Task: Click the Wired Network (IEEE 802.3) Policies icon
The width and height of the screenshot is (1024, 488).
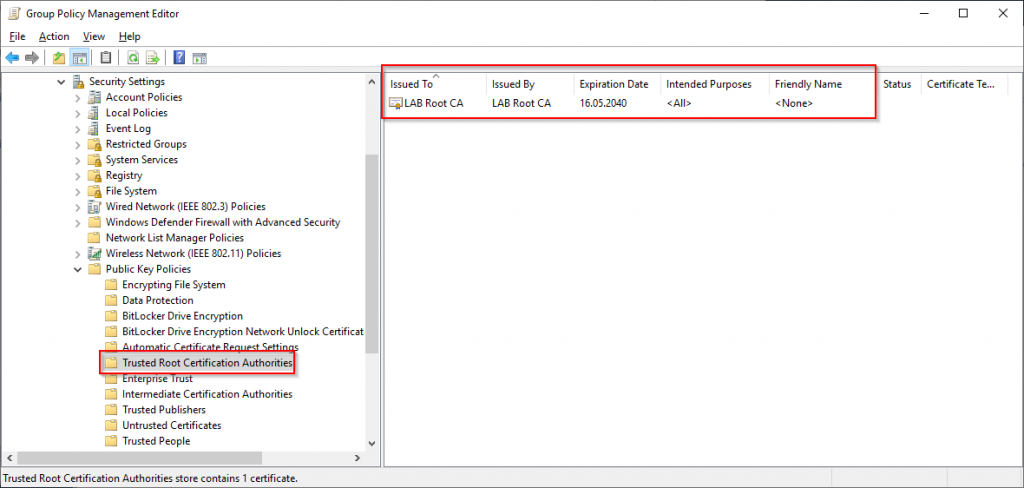Action: click(x=95, y=207)
